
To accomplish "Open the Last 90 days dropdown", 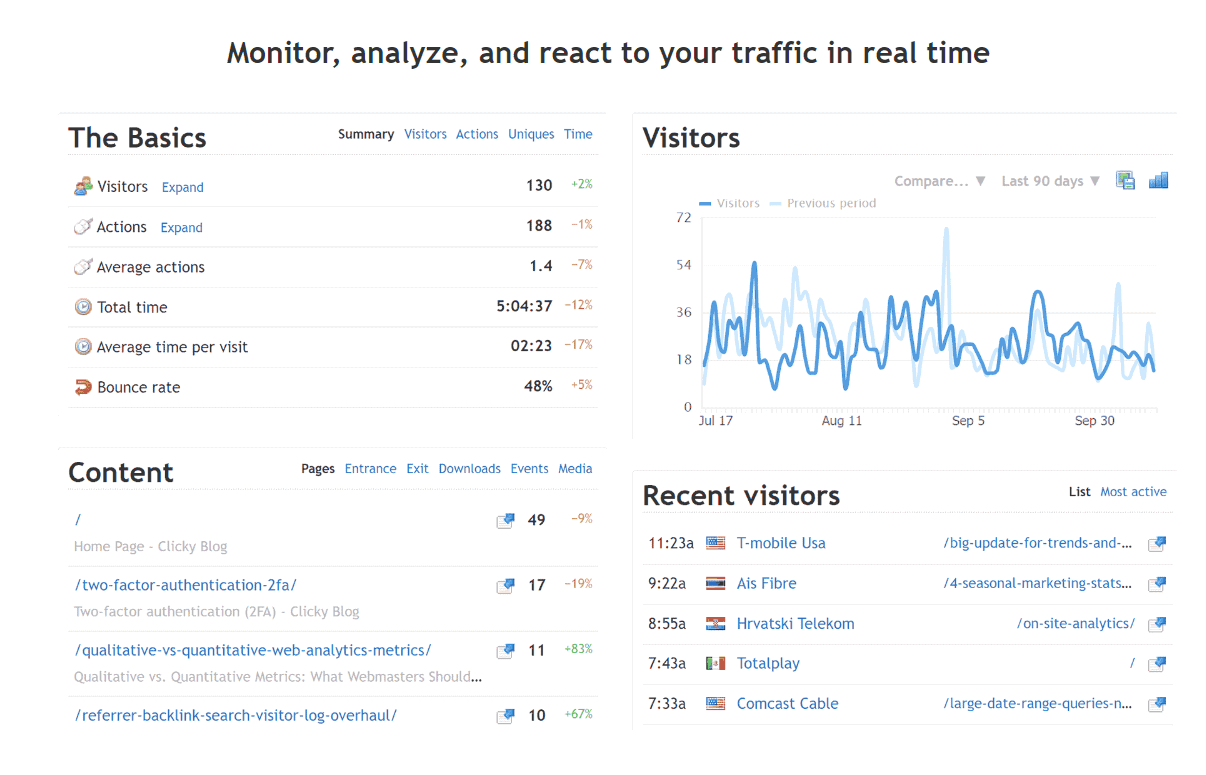I will pos(1051,181).
